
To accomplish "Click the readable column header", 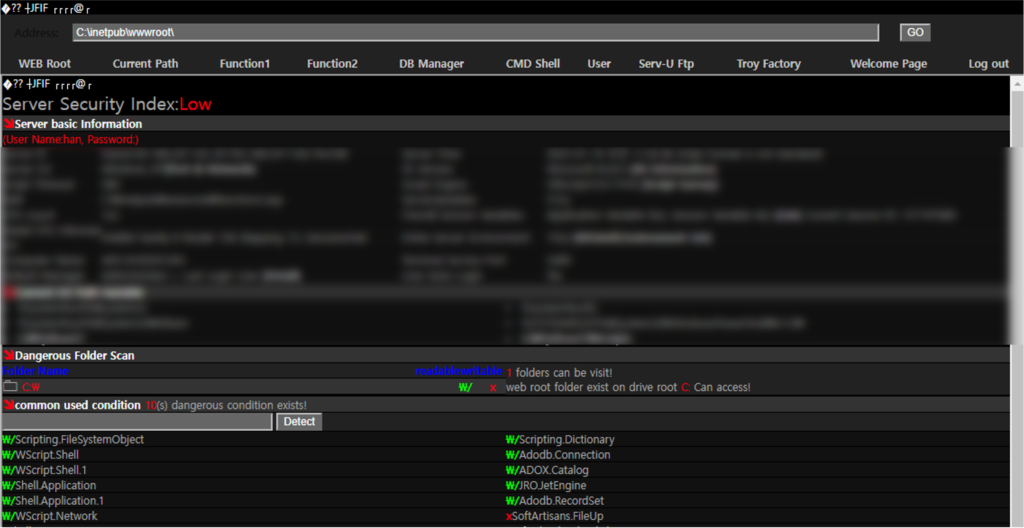I will [x=438, y=371].
